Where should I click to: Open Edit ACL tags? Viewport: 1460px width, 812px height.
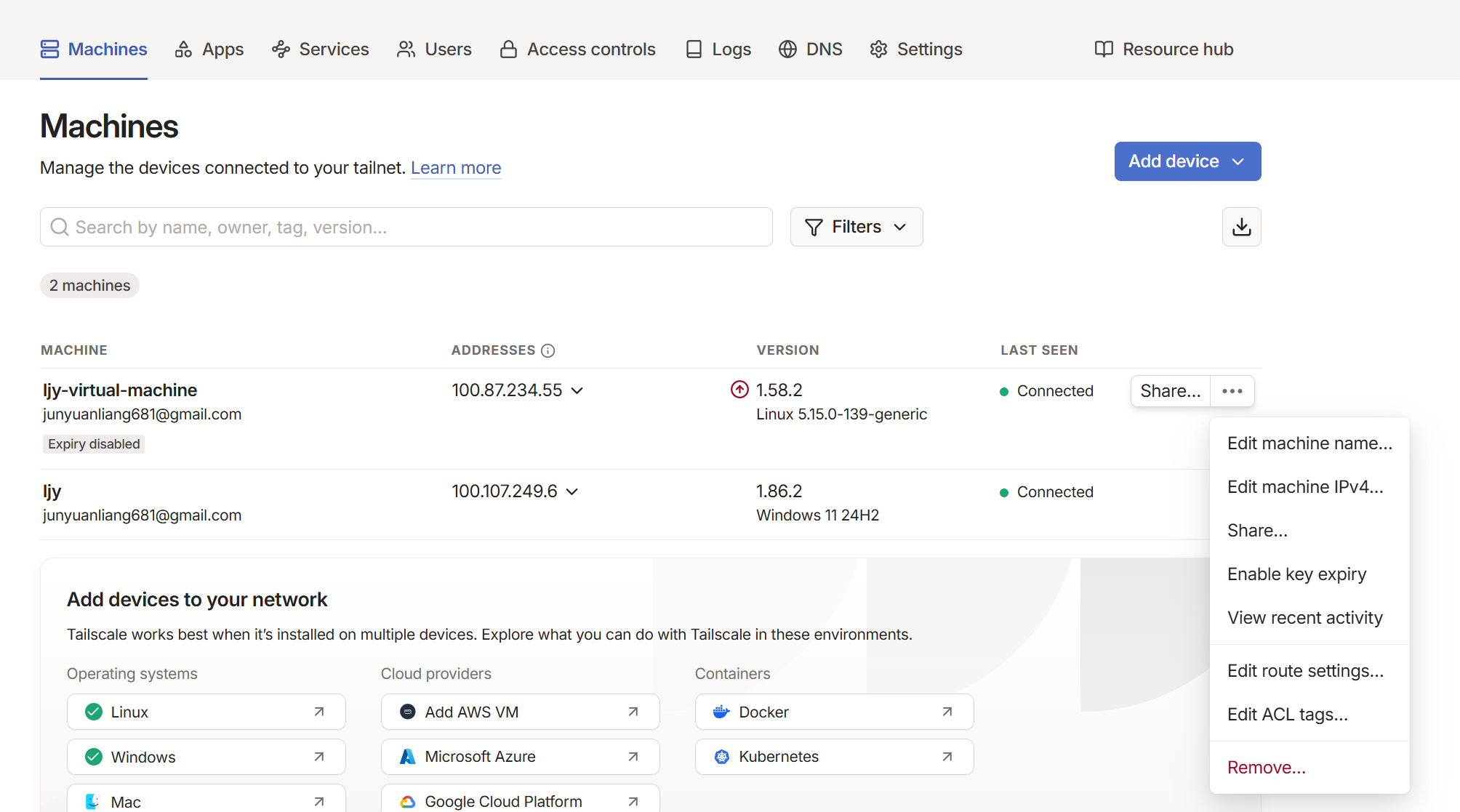[x=1310, y=715]
